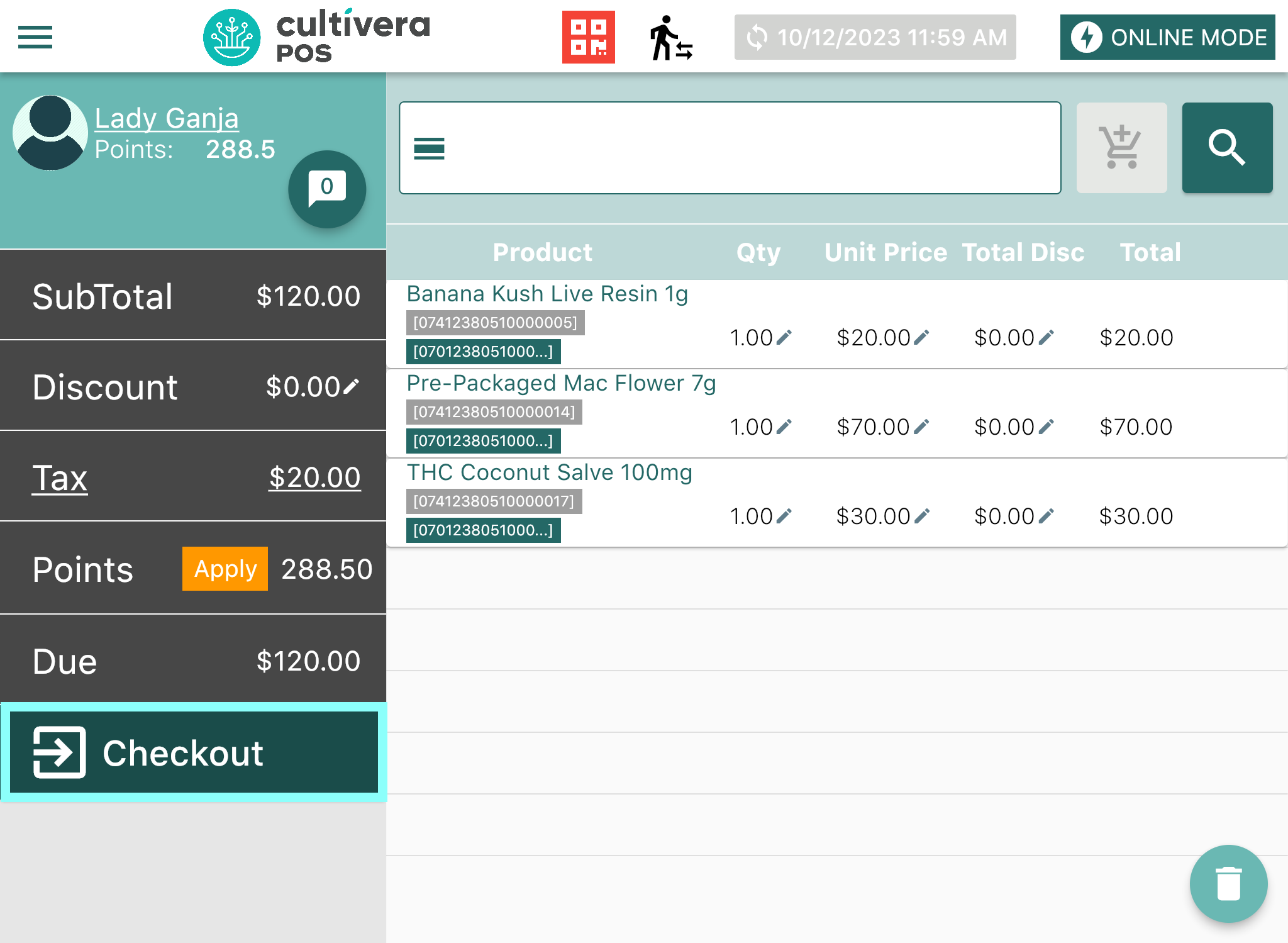Open Banana Kush Live Resin 1g product
The height and width of the screenshot is (943, 1288).
[547, 294]
